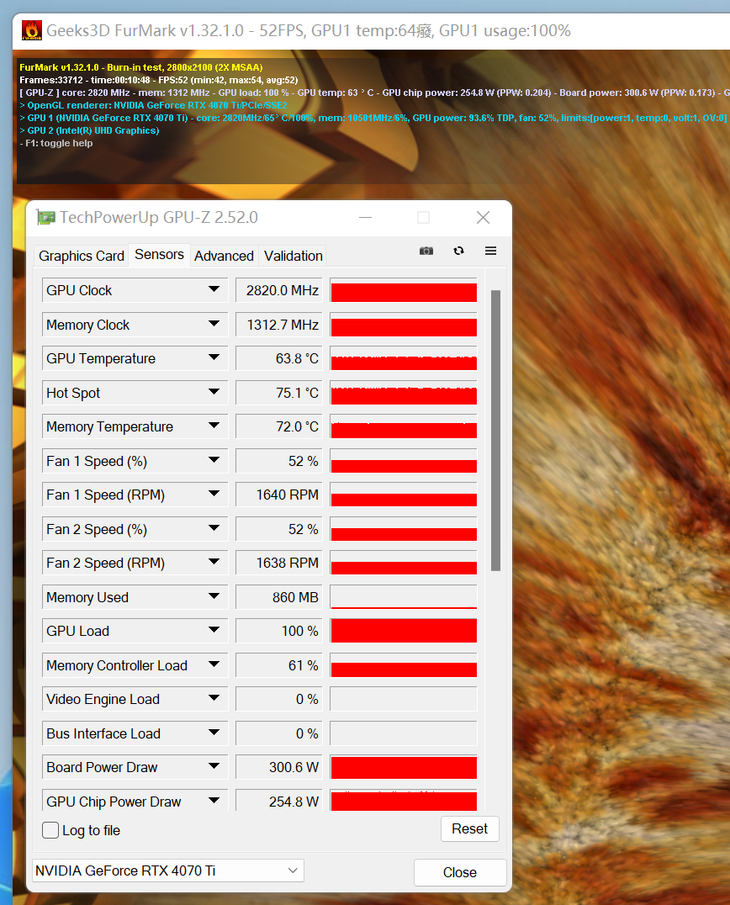Click the 63.8 °C GPU Temperature value
The width and height of the screenshot is (730, 905).
[280, 358]
